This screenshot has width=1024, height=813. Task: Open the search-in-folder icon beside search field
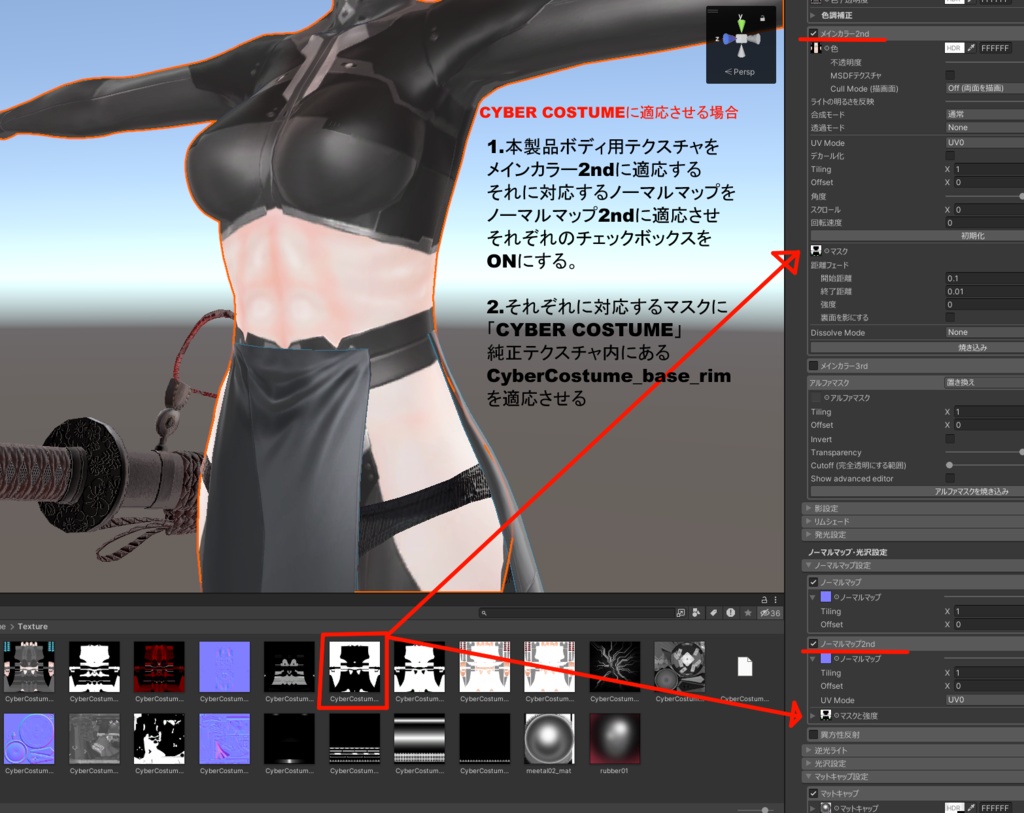pos(680,613)
